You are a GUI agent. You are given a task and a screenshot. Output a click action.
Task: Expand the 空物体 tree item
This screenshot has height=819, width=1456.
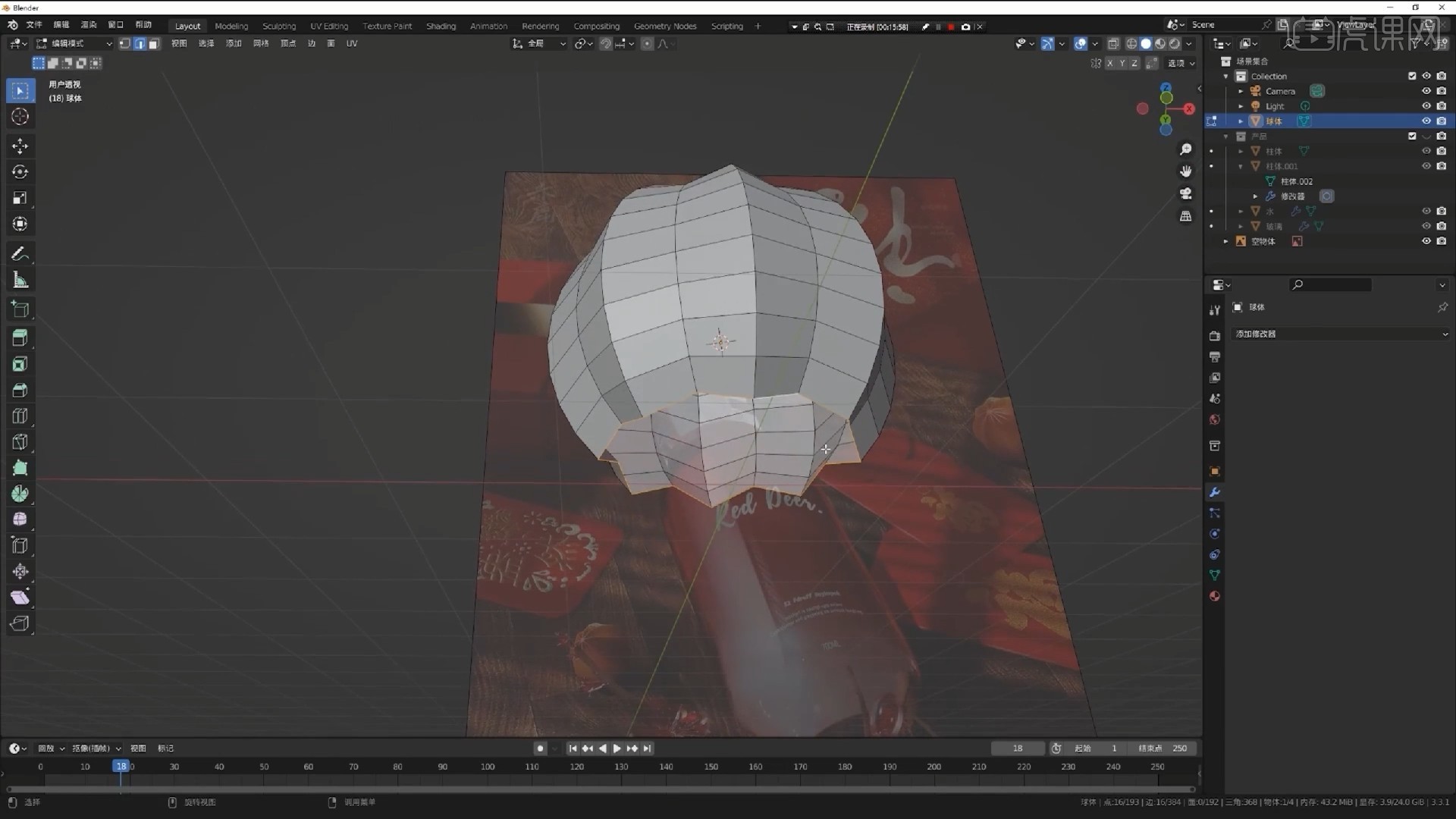(1226, 242)
